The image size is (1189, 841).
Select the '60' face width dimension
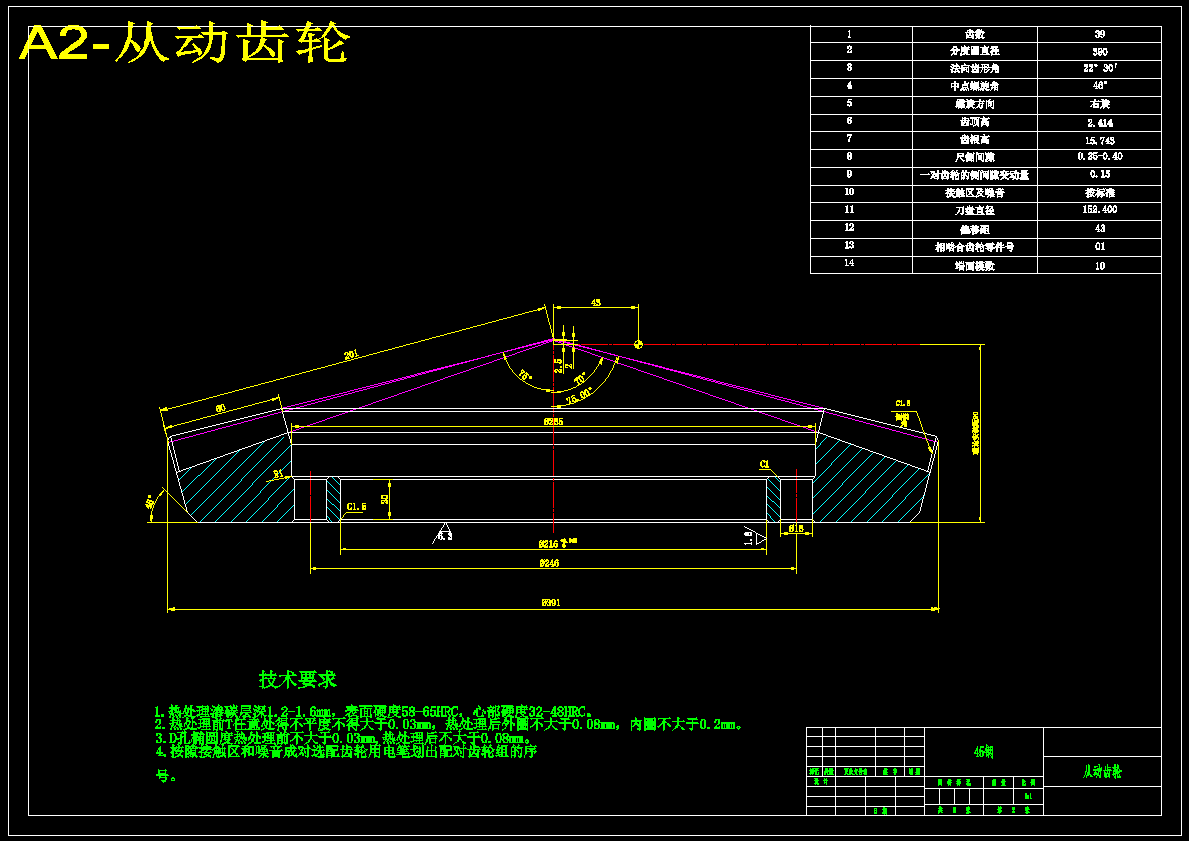click(221, 408)
